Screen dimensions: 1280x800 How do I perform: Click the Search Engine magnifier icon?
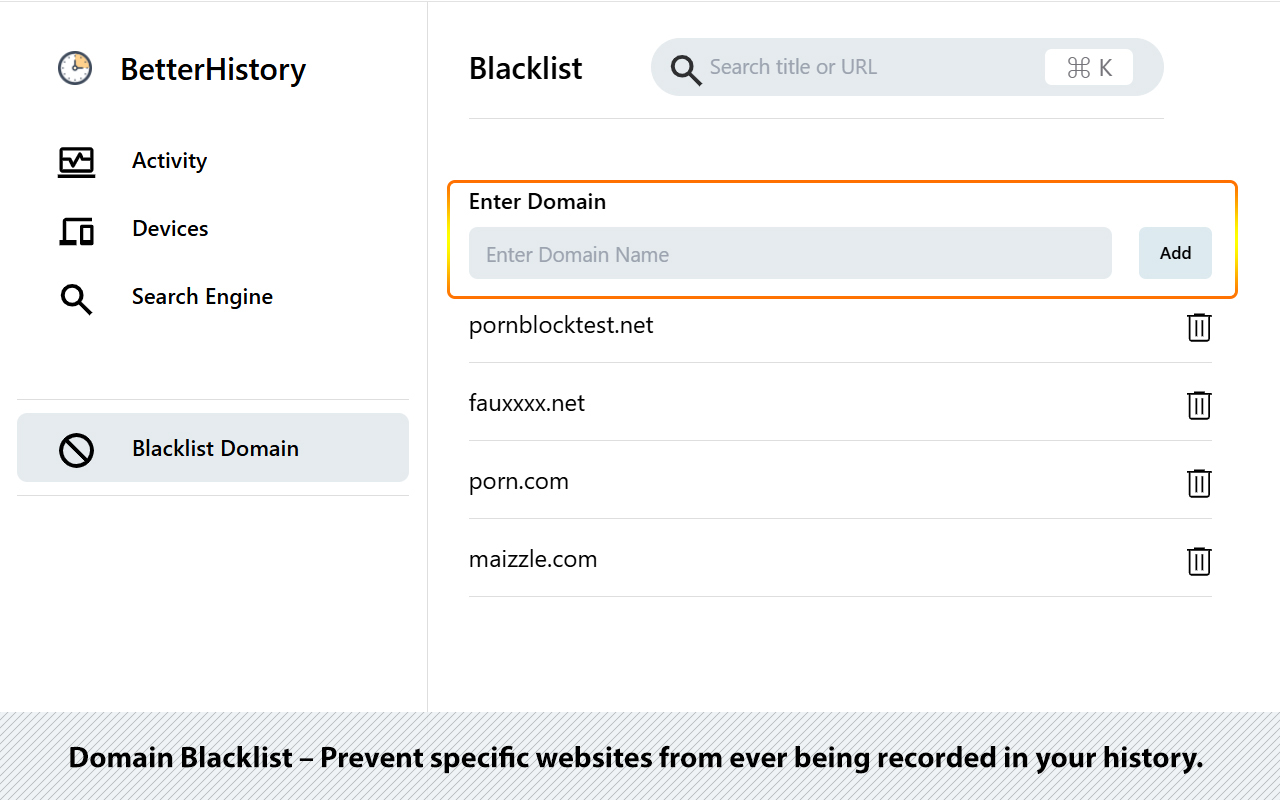point(76,298)
